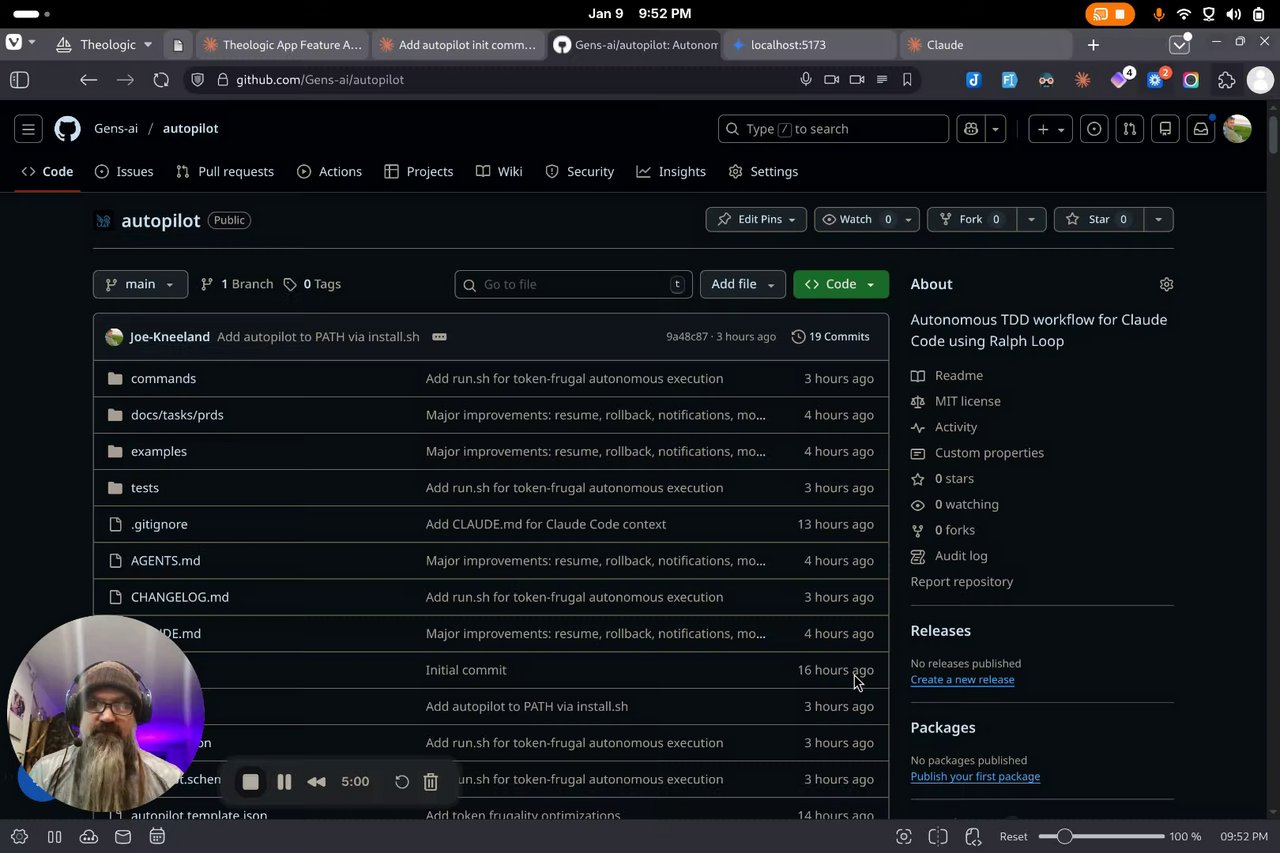The height and width of the screenshot is (853, 1280).
Task: Open the About section settings gear
Action: (1166, 284)
